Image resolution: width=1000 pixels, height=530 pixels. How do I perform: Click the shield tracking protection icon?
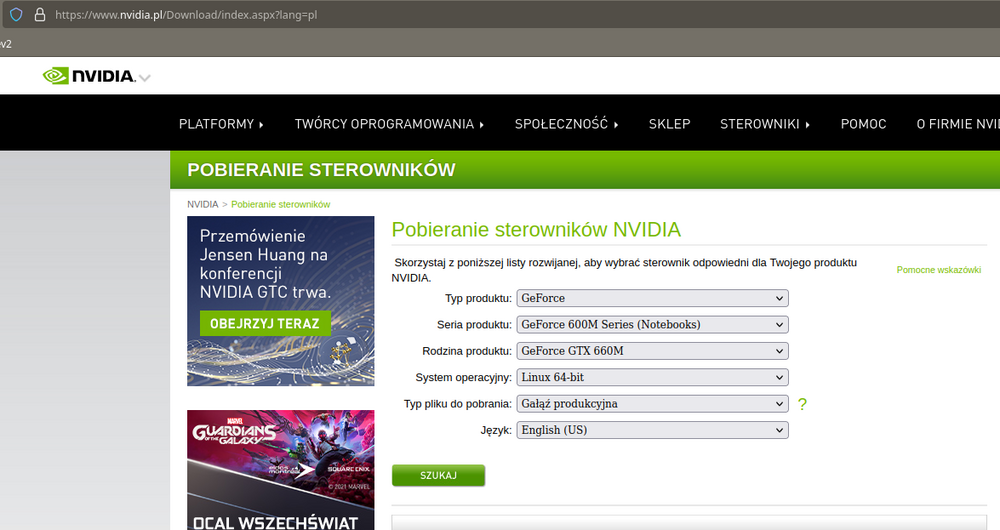pyautogui.click(x=16, y=15)
